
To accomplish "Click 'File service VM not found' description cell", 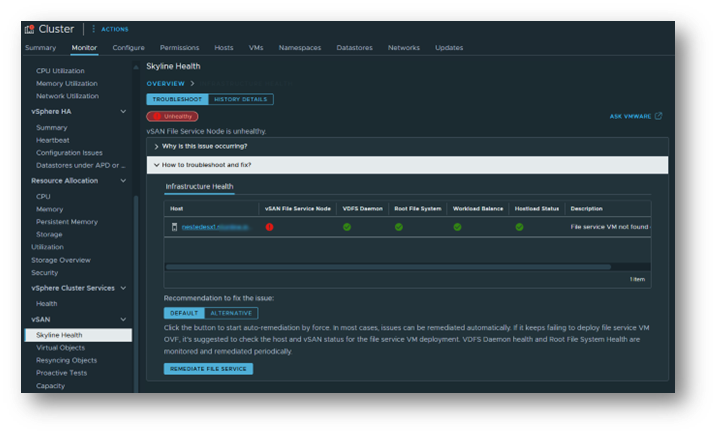I will (x=610, y=227).
